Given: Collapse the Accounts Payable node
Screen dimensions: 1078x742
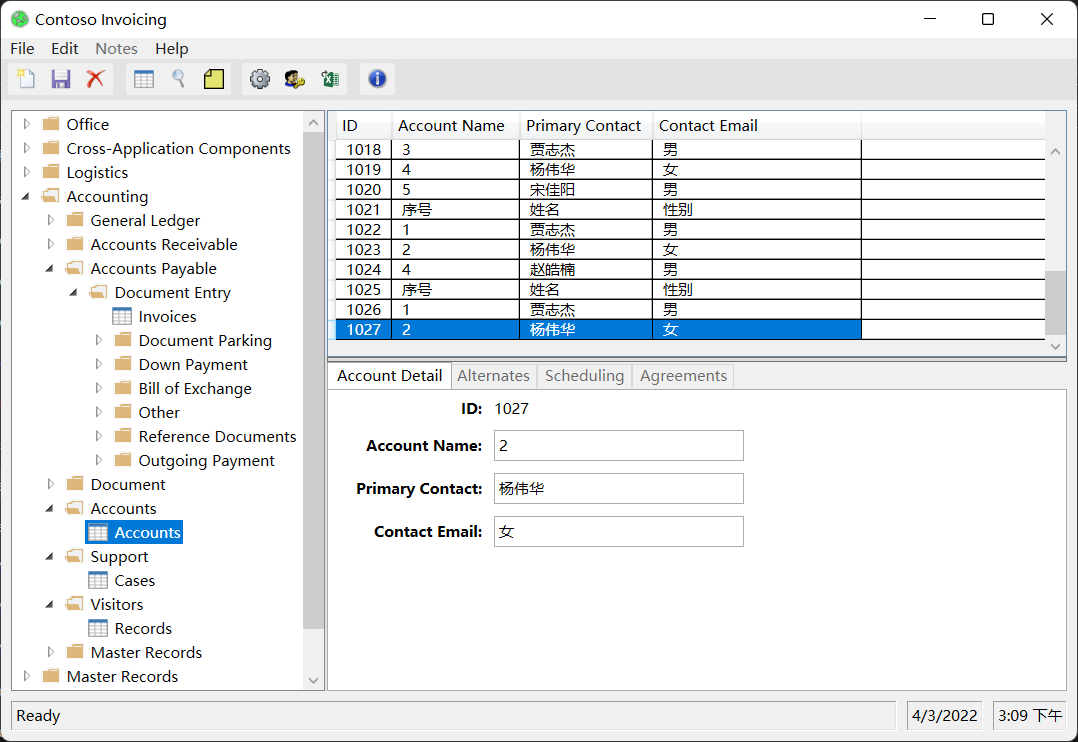Looking at the screenshot, I should pos(48,268).
